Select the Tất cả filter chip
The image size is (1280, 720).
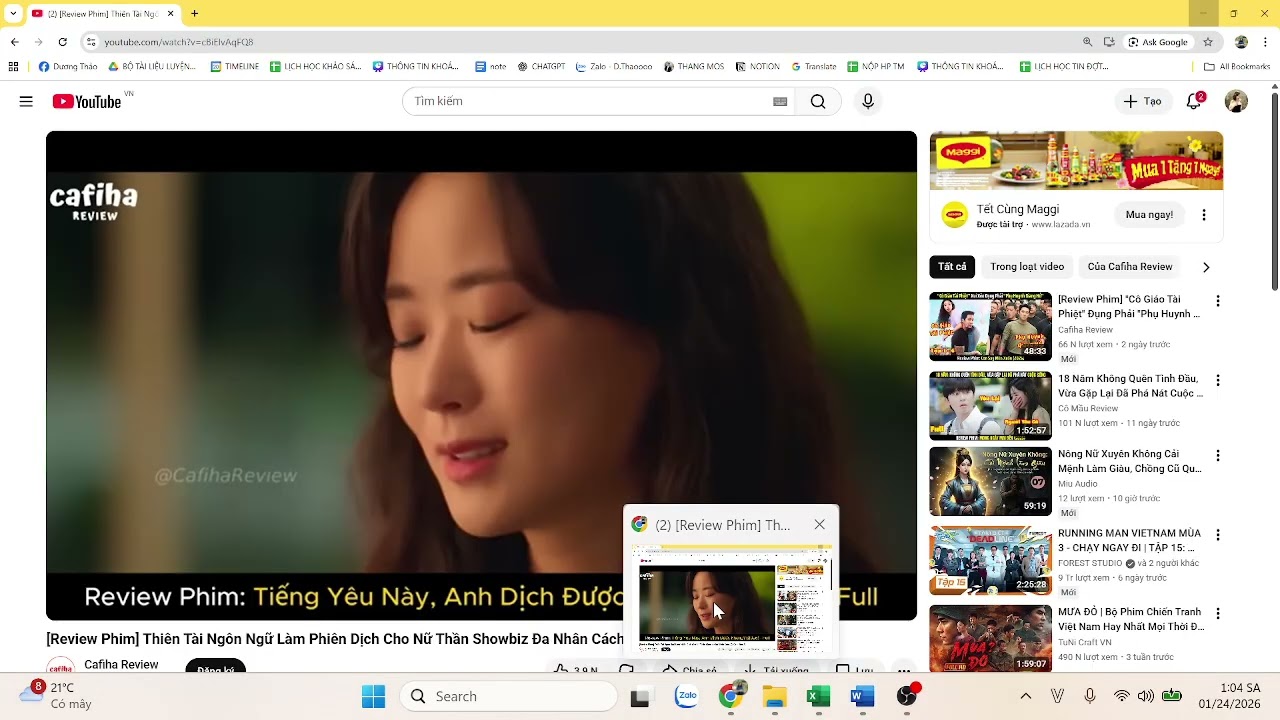click(x=952, y=267)
